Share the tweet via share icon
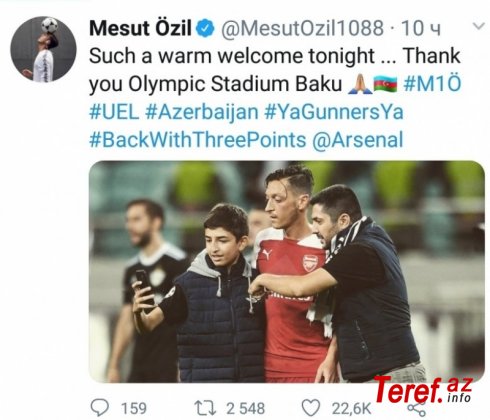 [x=416, y=410]
